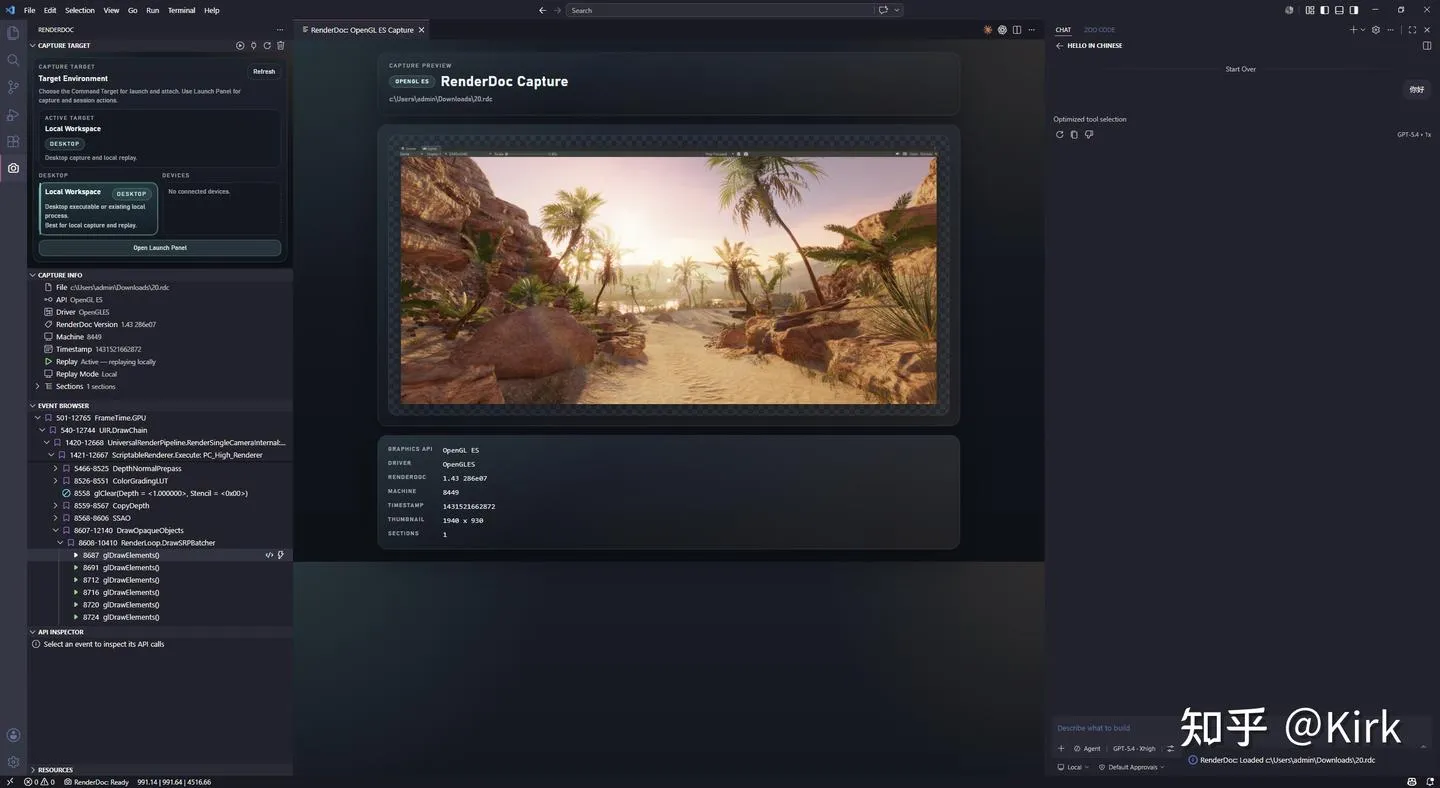Click the add context plus in chat input

(1061, 748)
